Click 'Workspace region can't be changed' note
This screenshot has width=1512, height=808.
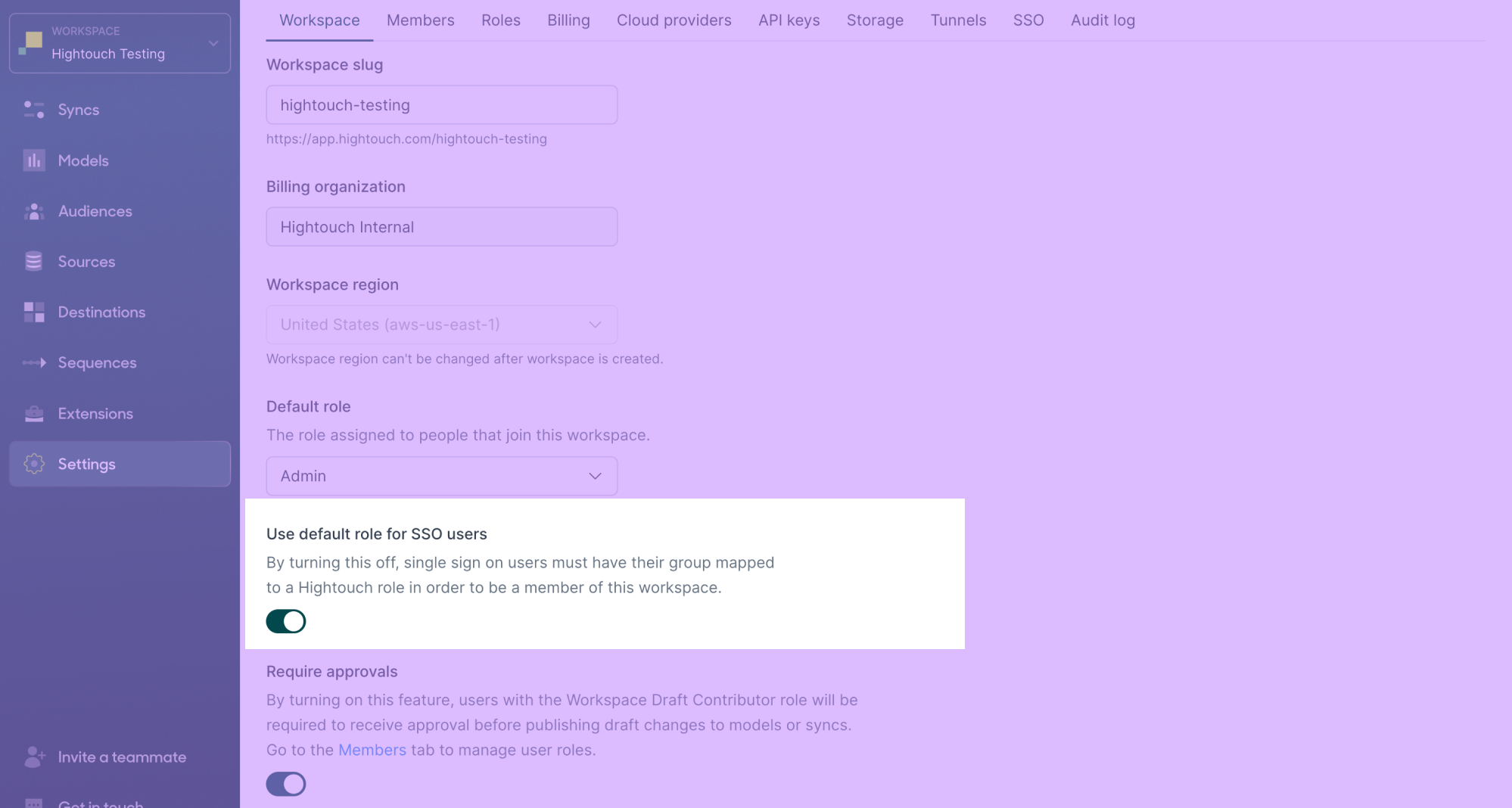pyautogui.click(x=465, y=359)
